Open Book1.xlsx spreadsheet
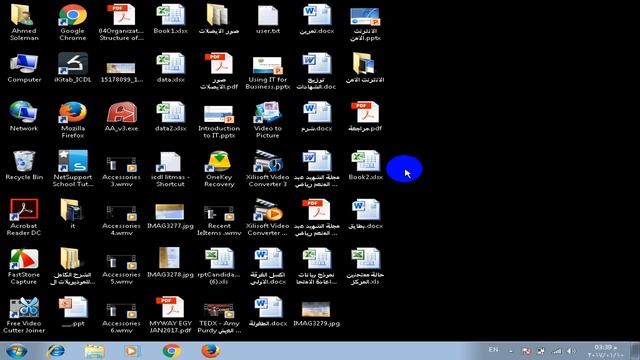Image resolution: width=640 pixels, height=360 pixels. (170, 19)
